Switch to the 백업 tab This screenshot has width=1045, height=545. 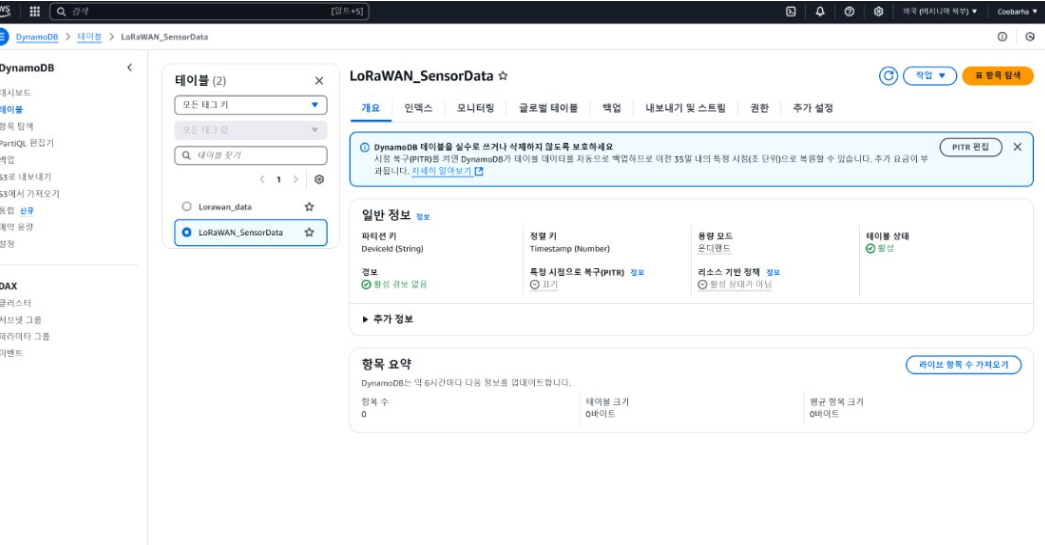tap(612, 108)
